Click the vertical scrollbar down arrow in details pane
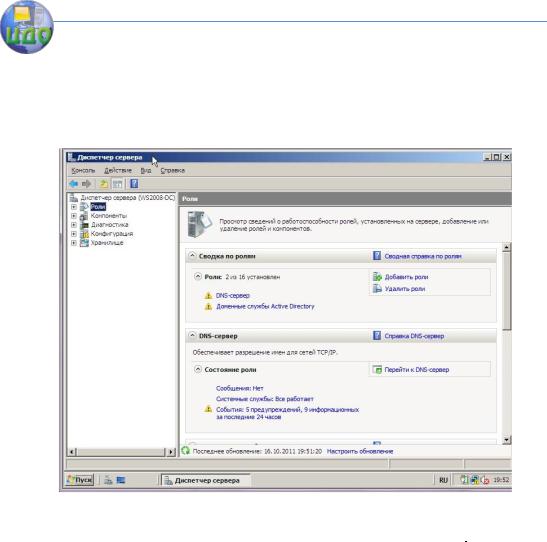Viewport: 547px width, 542px height. tap(507, 440)
